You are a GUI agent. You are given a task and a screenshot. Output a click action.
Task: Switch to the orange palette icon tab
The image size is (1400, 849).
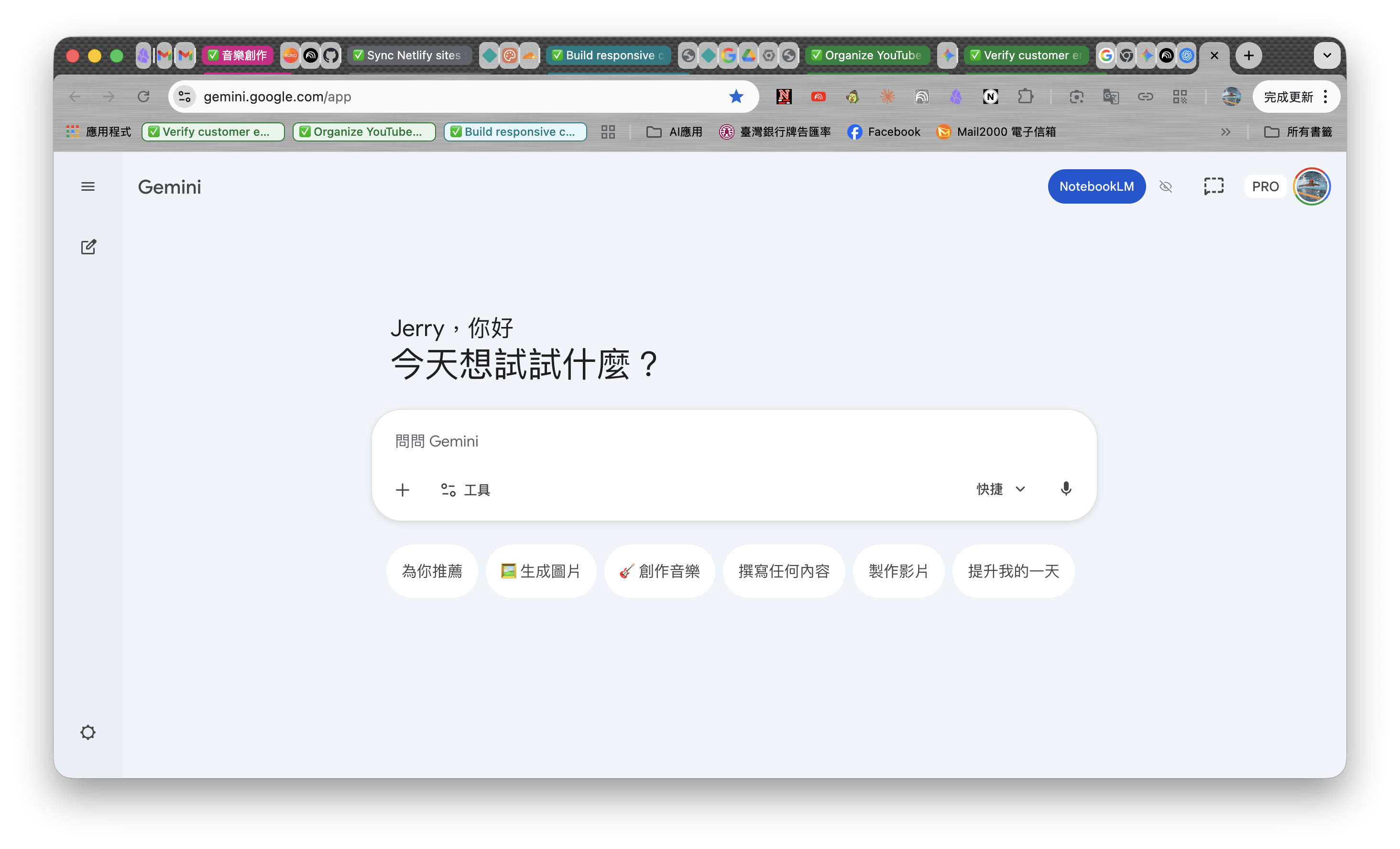click(x=510, y=55)
